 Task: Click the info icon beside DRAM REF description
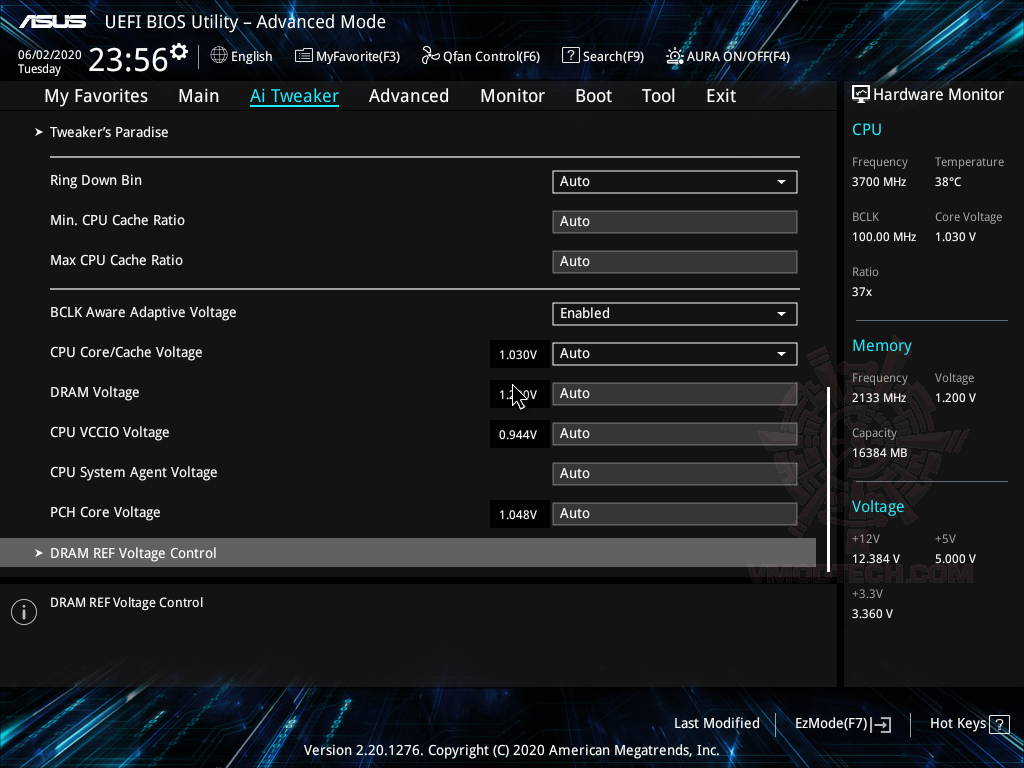[23, 611]
